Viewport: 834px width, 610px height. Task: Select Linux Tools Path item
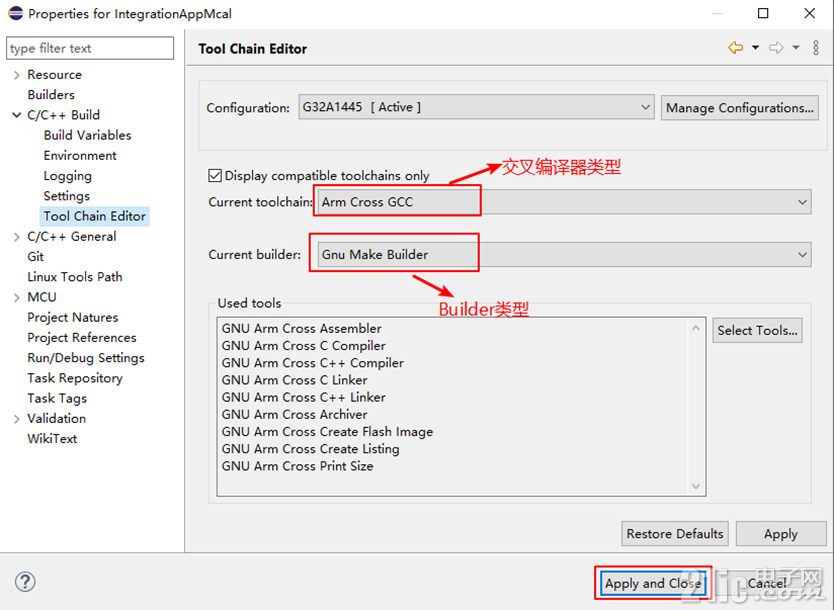coord(75,277)
